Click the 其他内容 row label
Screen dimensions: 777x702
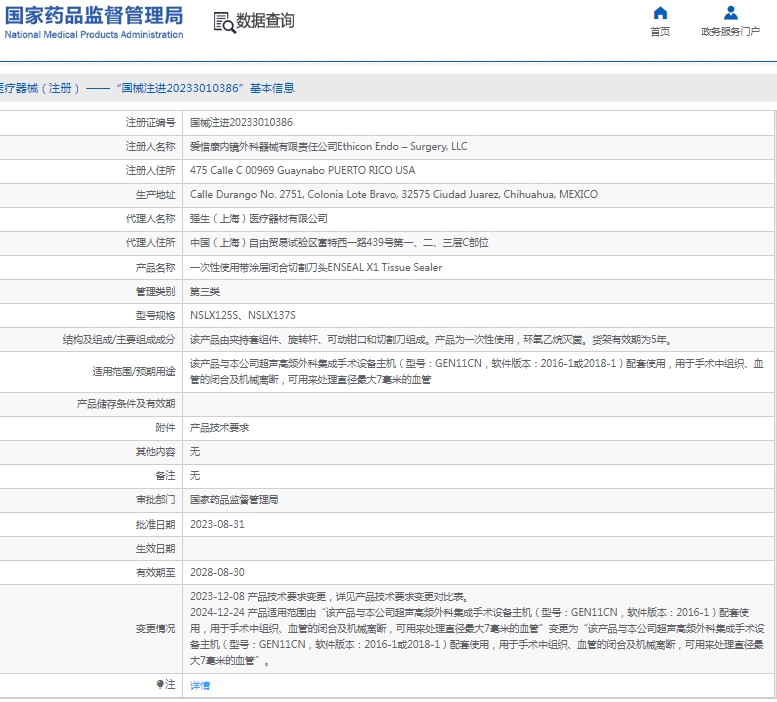point(156,452)
